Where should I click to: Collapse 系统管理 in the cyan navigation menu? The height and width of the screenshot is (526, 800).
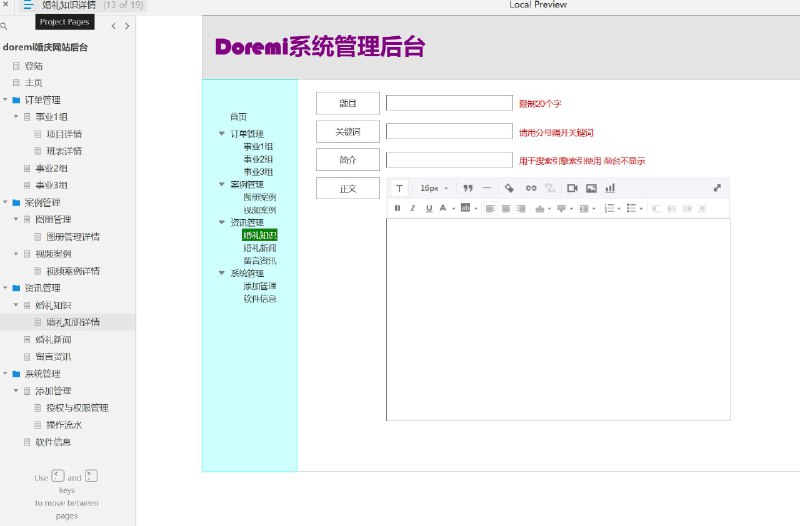point(221,273)
